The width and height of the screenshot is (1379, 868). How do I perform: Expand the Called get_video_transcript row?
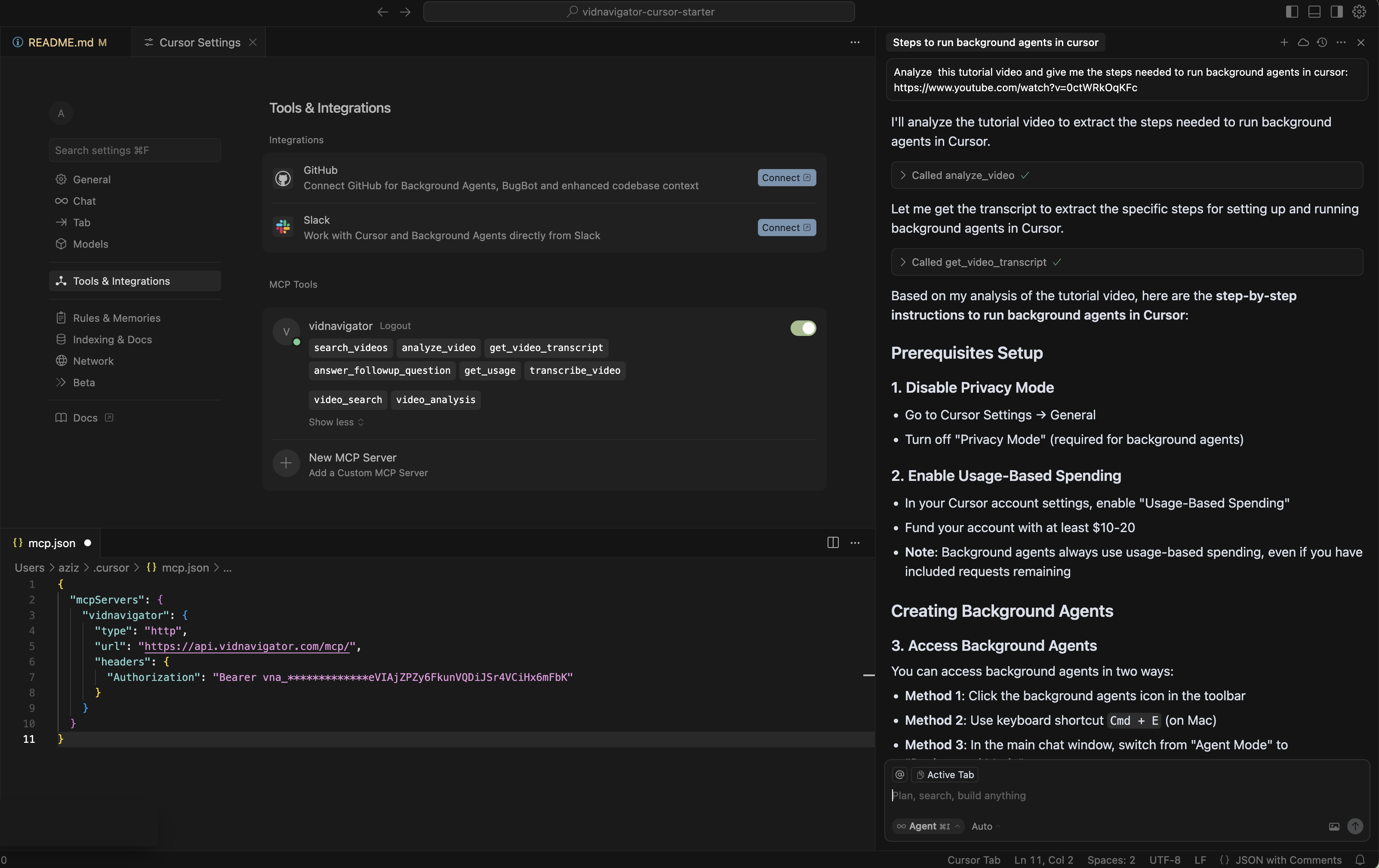pos(1127,262)
